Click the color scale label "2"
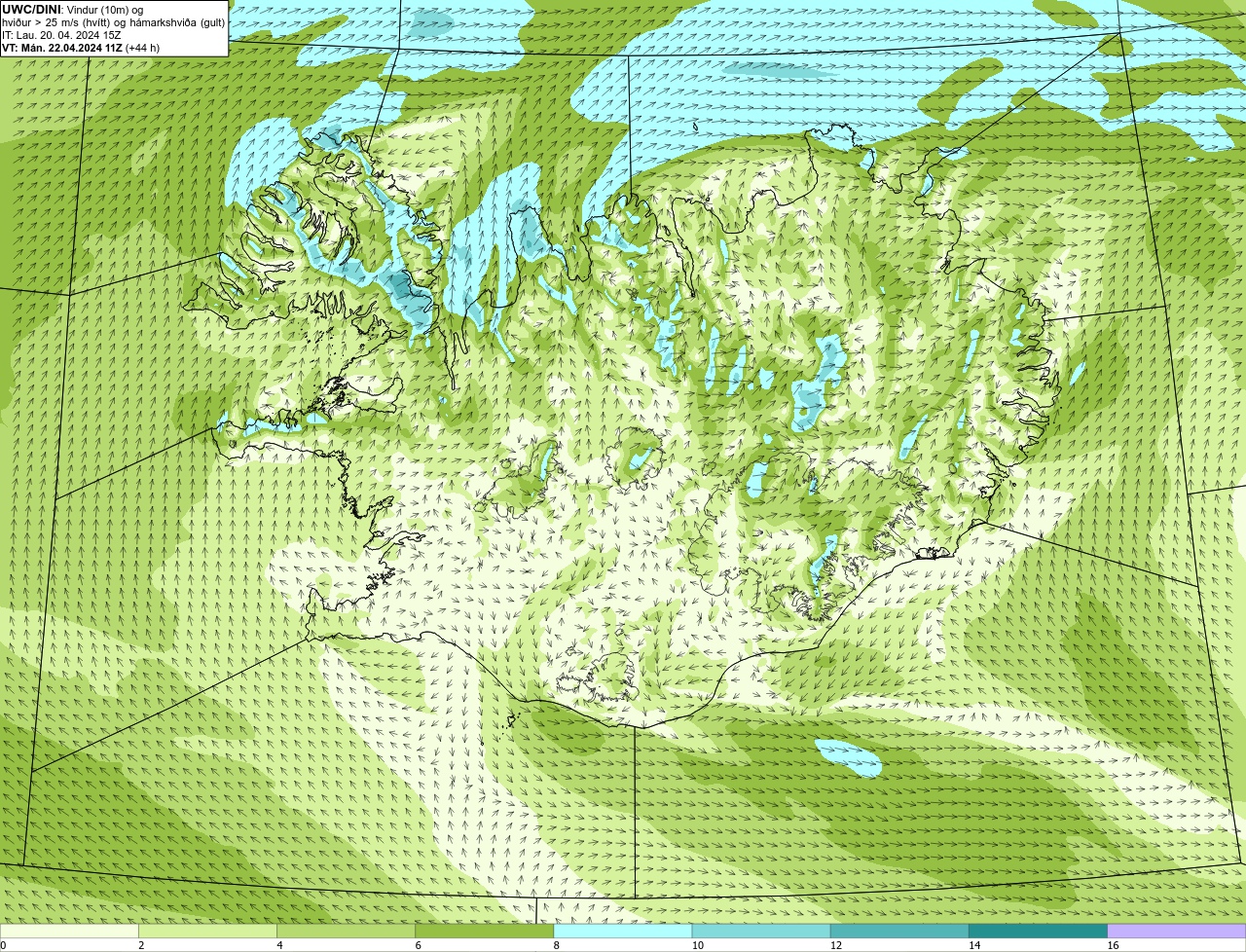This screenshot has width=1246, height=952. click(x=141, y=945)
